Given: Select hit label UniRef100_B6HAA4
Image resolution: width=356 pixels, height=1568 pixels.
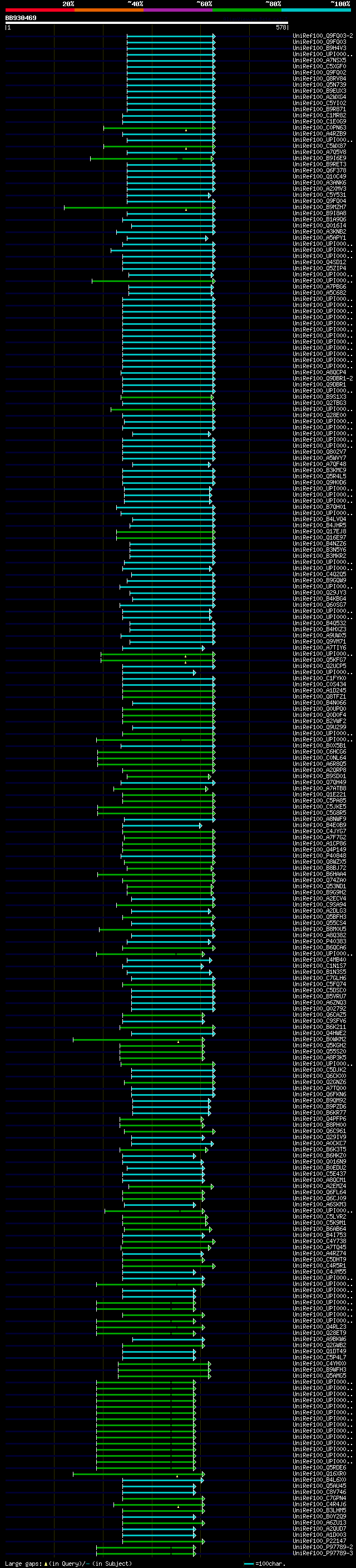Looking at the screenshot, I should [x=319, y=874].
